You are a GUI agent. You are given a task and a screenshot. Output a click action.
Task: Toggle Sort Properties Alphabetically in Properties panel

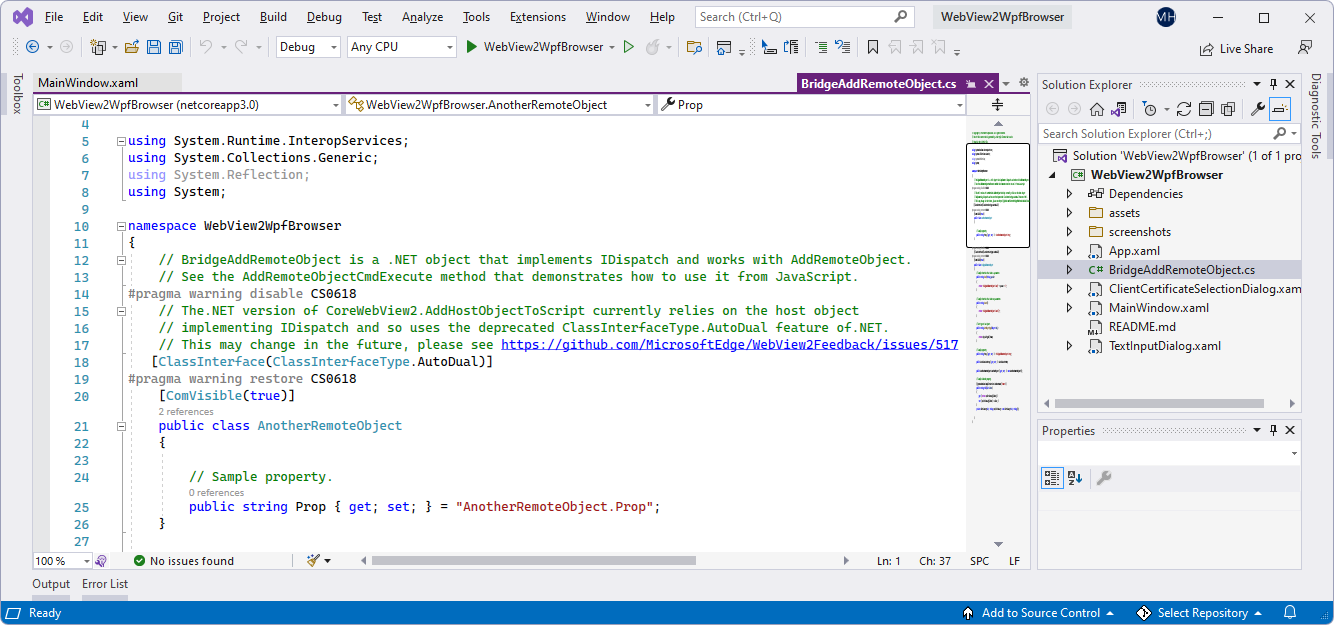click(x=1072, y=477)
